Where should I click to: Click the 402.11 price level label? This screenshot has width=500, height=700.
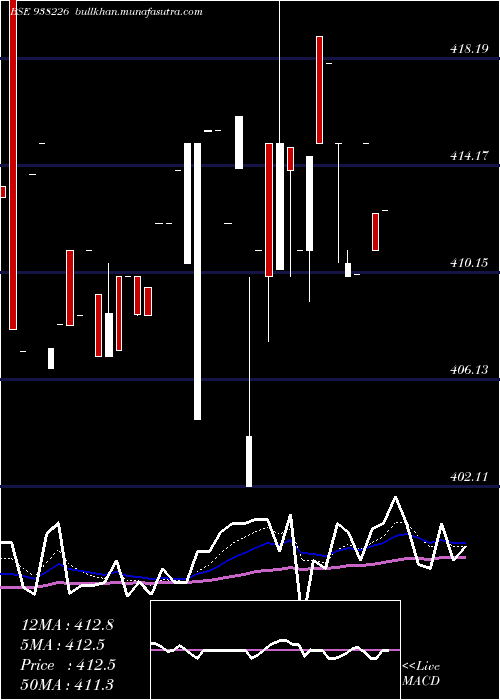(469, 477)
